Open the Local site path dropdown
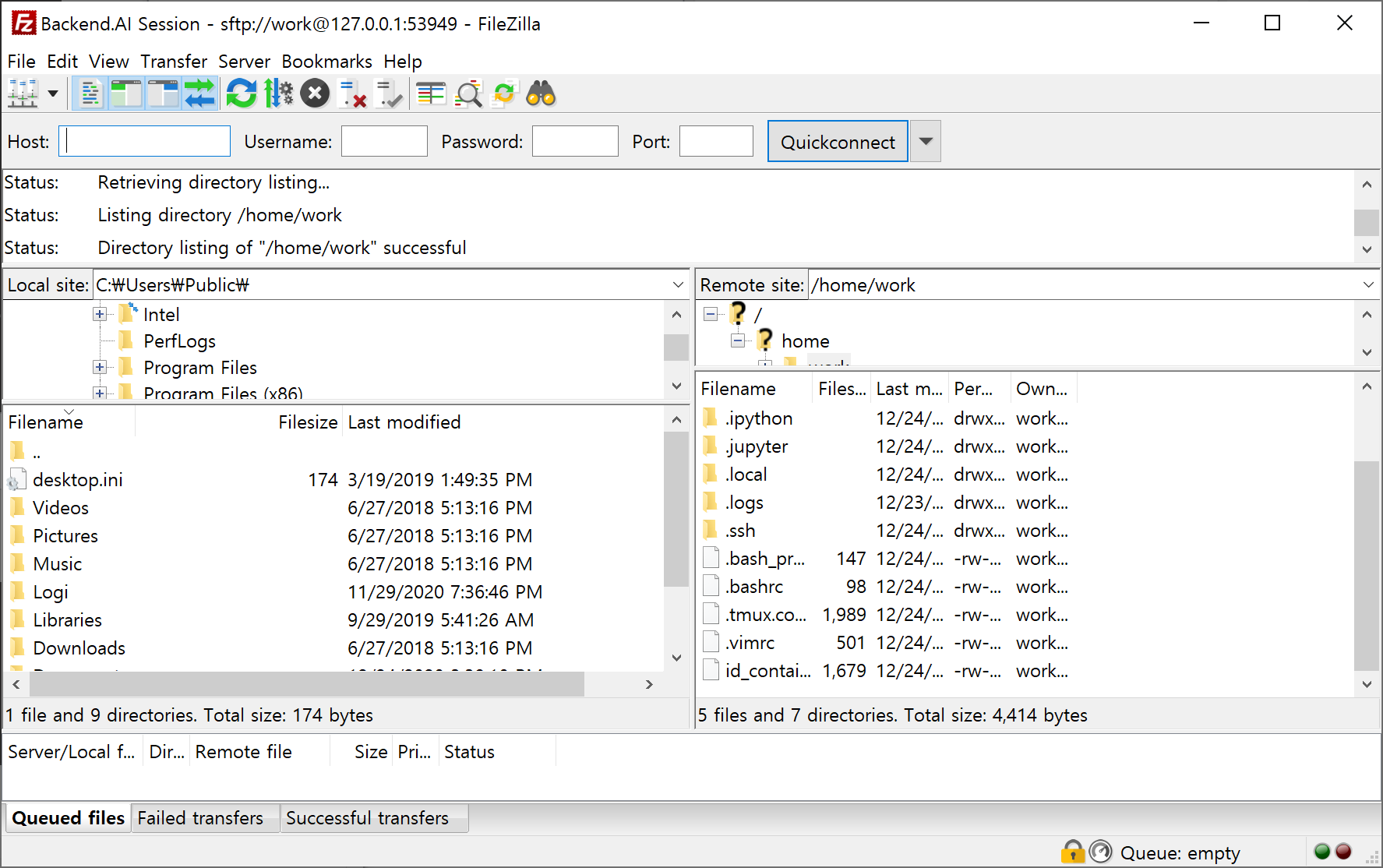Screen dimensions: 1383x868 click(x=678, y=285)
